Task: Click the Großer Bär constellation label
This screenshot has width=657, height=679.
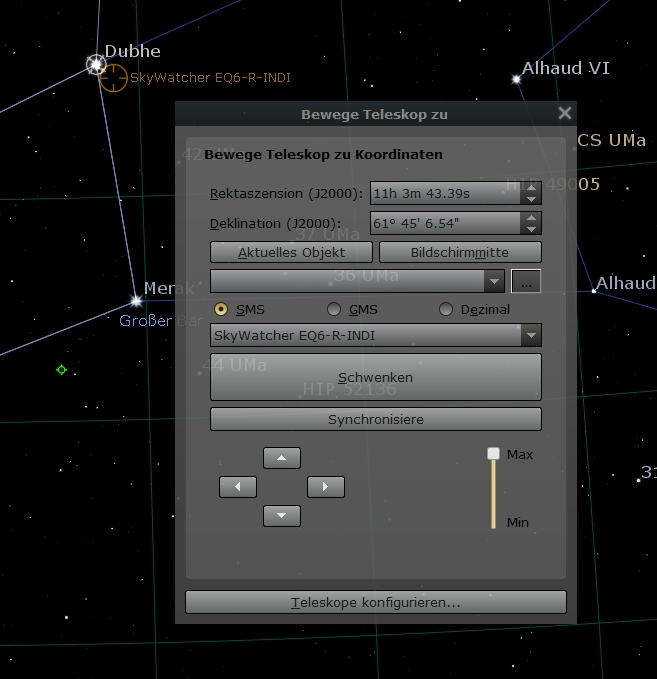Action: pos(161,321)
